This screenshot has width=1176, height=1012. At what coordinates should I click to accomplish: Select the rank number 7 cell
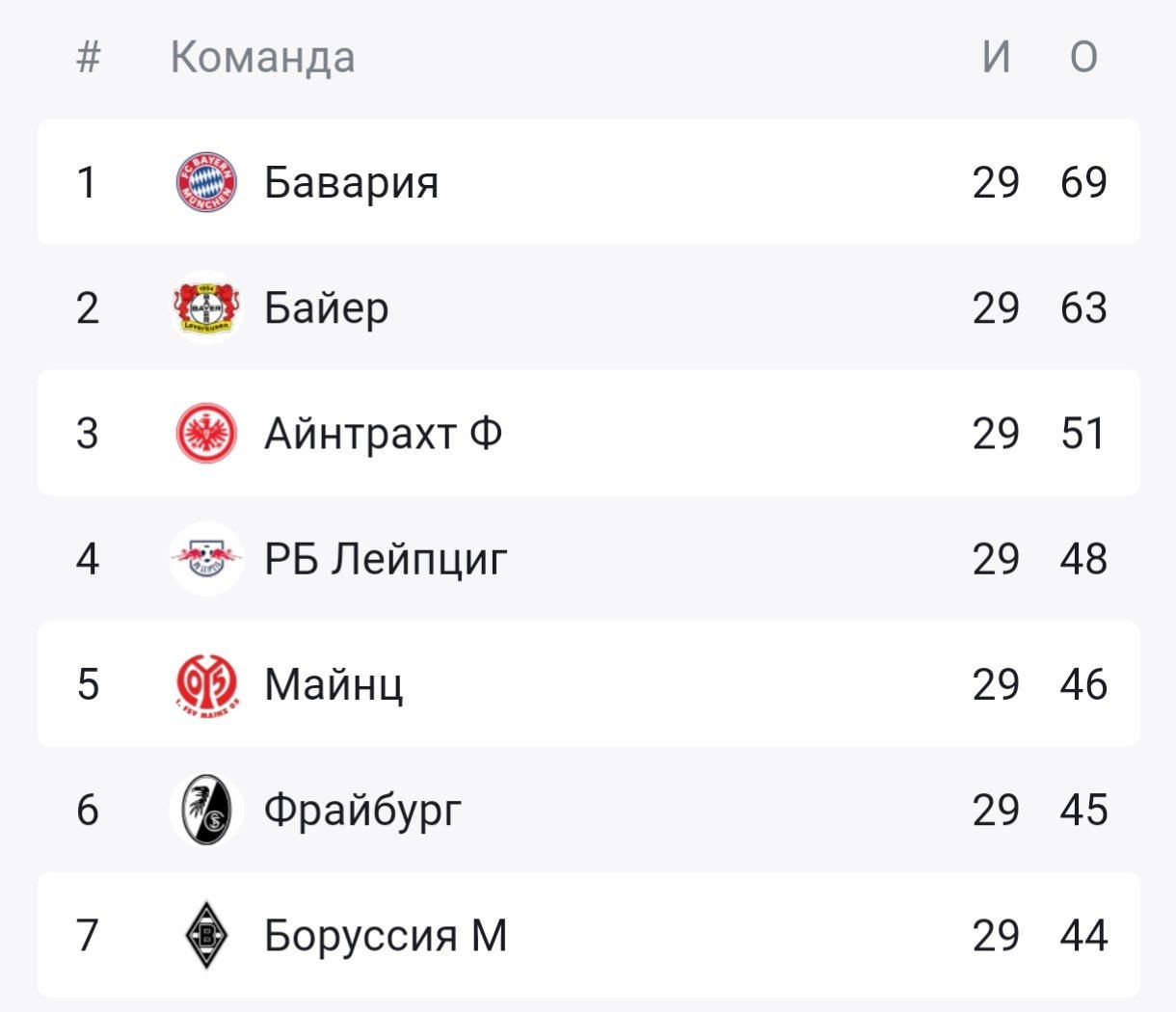point(88,935)
